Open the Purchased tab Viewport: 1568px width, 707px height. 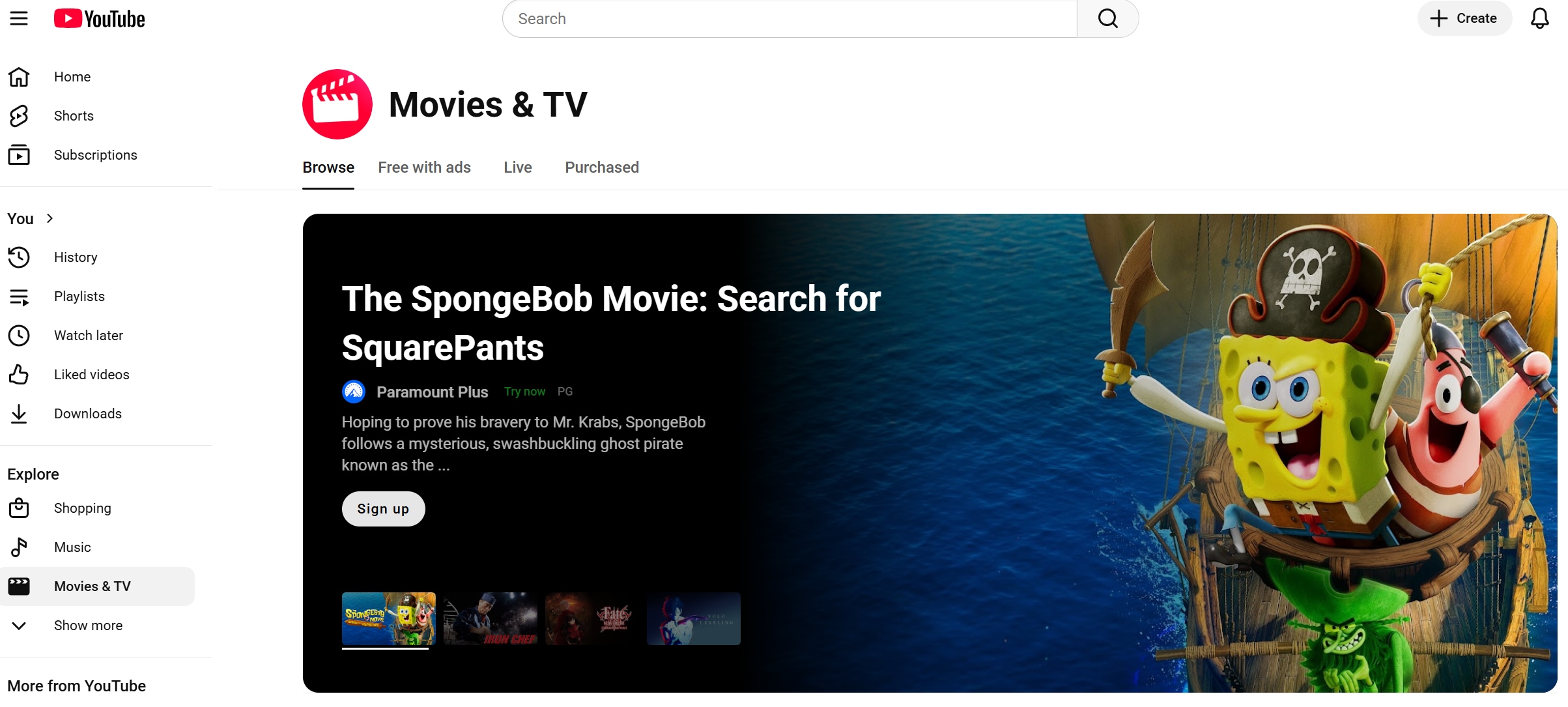[601, 167]
